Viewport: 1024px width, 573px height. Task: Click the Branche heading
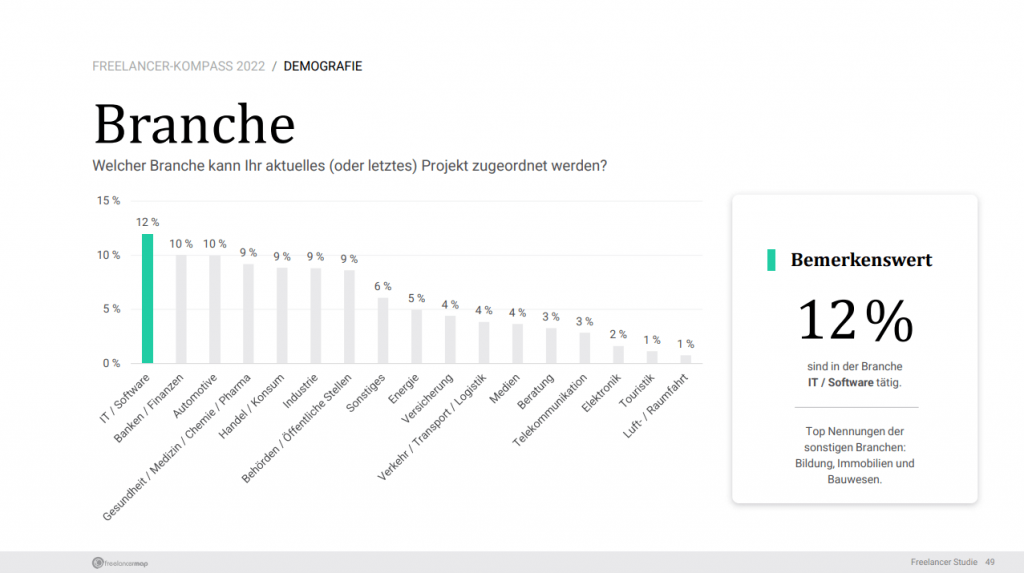(x=195, y=123)
